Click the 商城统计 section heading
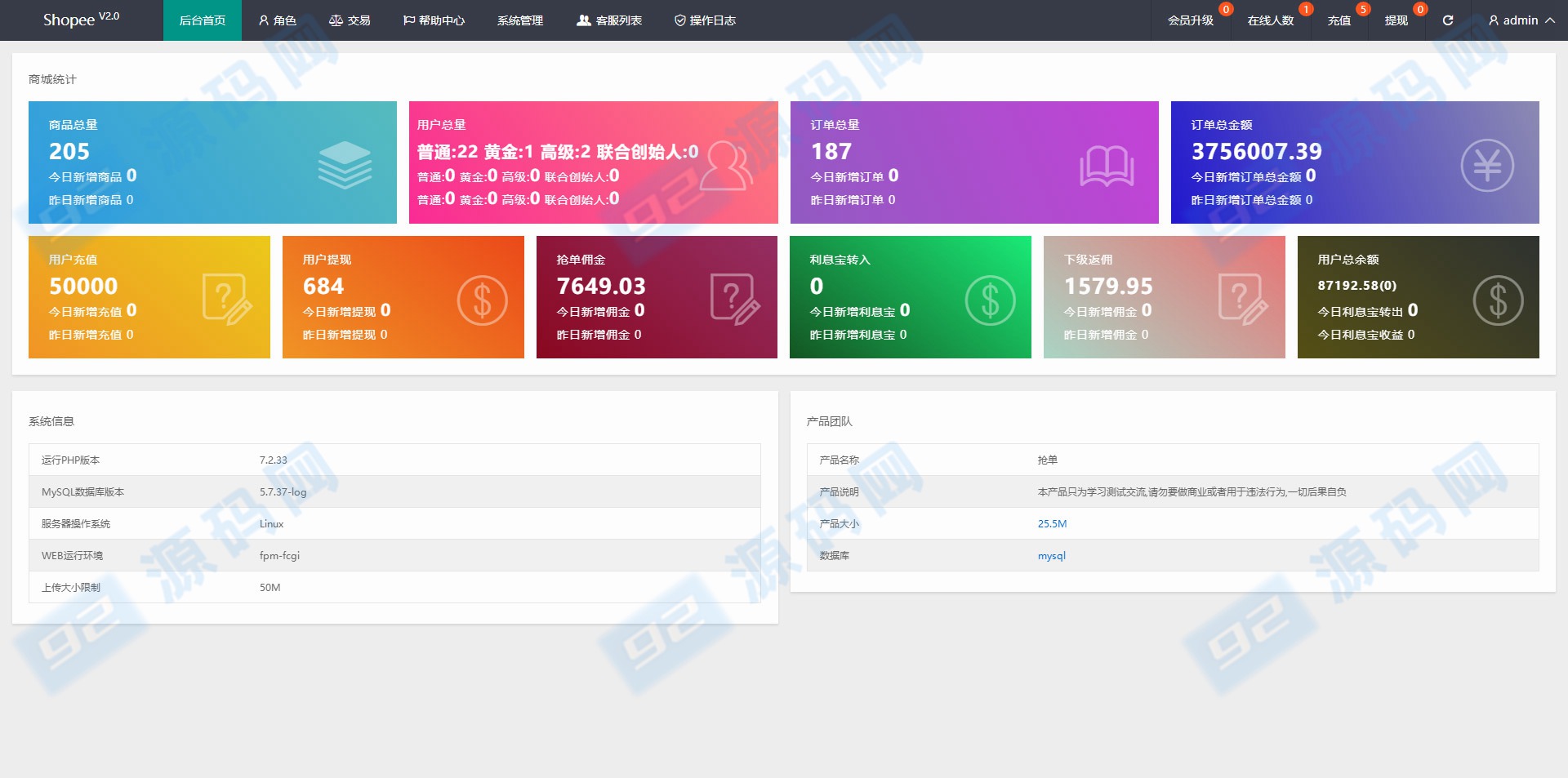 coord(52,79)
